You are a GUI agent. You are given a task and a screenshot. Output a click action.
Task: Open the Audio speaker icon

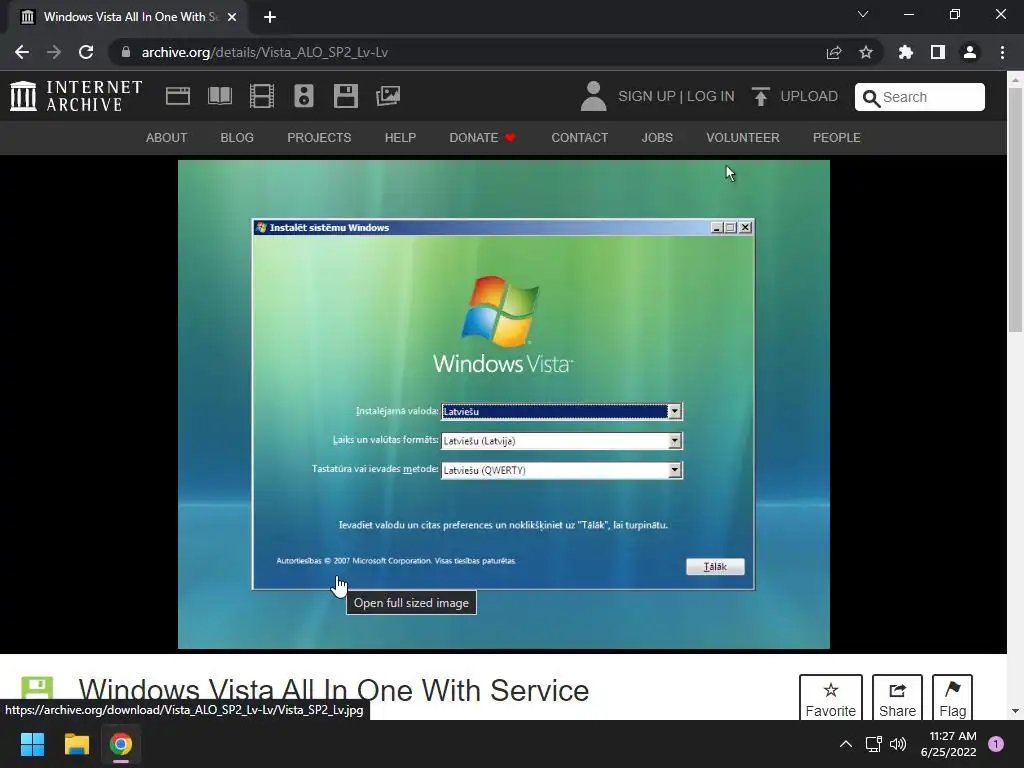click(304, 96)
